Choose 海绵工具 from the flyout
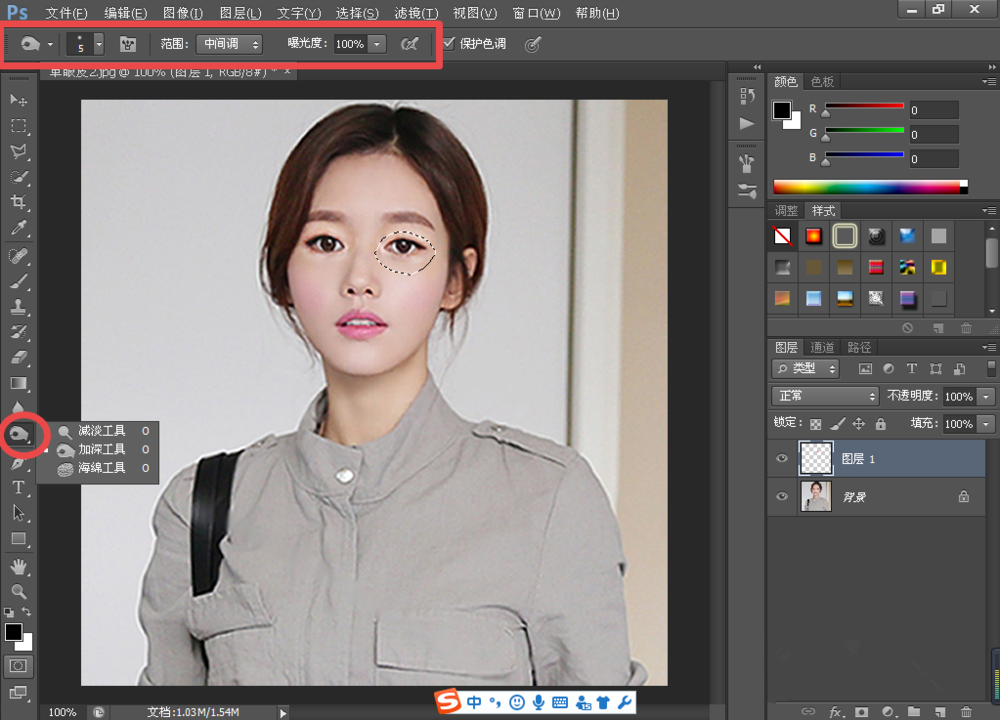1000x720 pixels. click(100, 467)
